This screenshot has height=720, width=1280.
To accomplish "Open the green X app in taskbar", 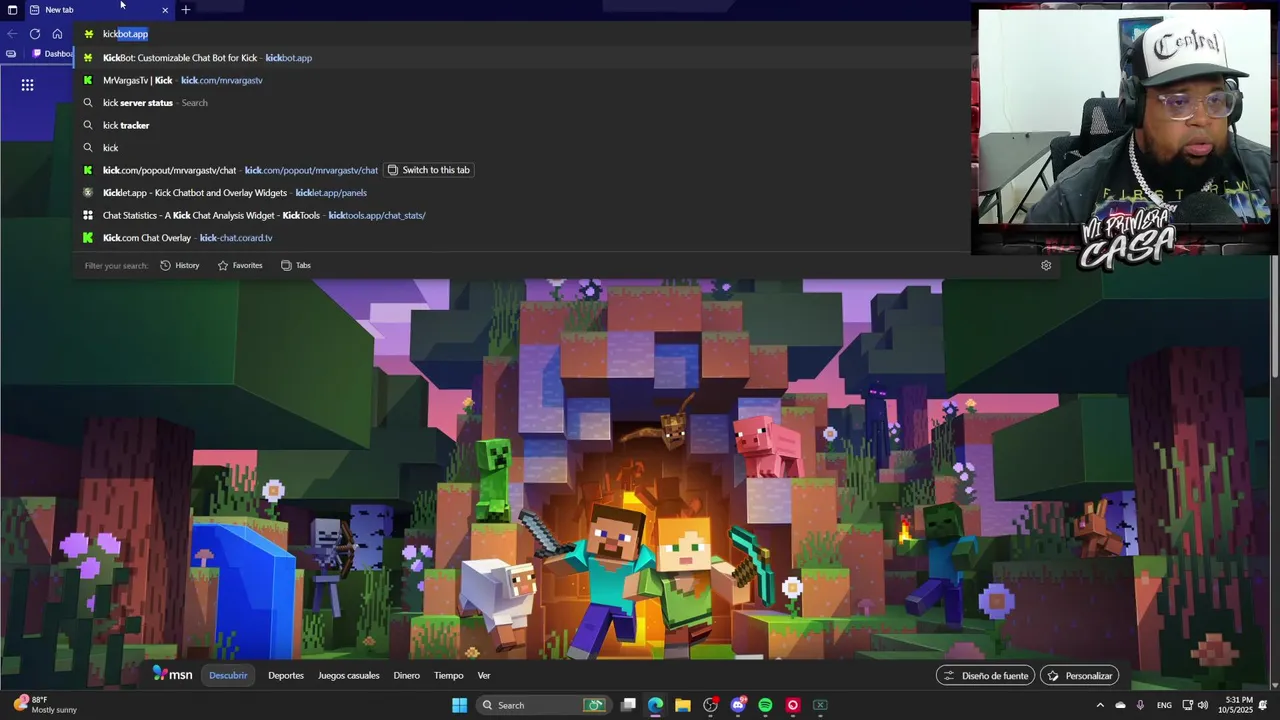I will pos(820,705).
